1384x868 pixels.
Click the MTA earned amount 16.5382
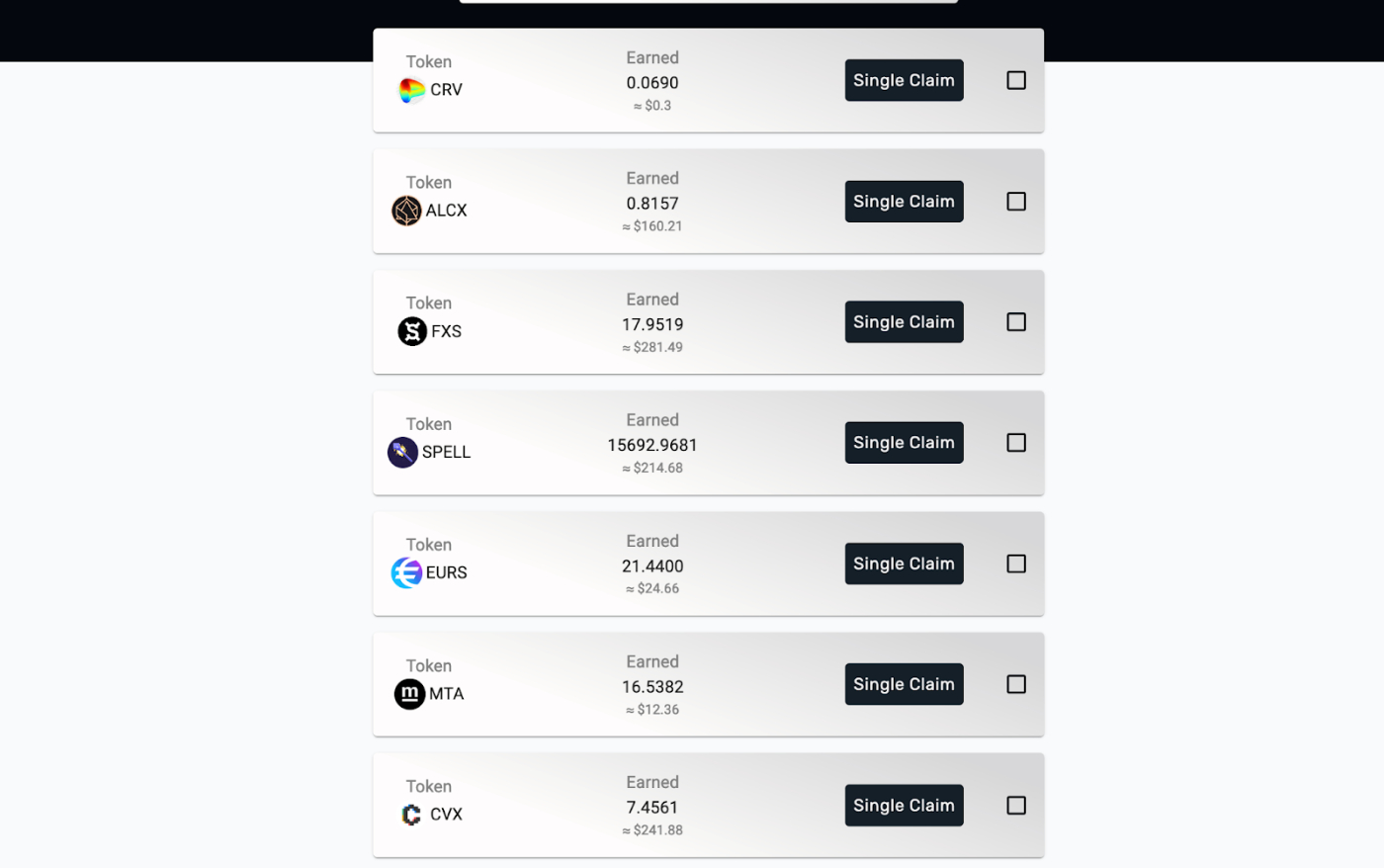[x=652, y=687]
